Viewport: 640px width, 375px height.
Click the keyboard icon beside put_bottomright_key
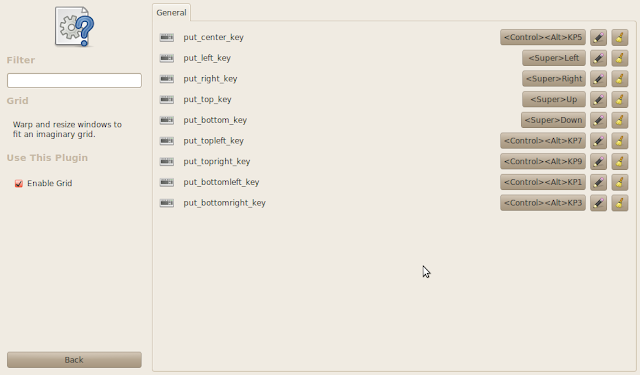pos(167,203)
